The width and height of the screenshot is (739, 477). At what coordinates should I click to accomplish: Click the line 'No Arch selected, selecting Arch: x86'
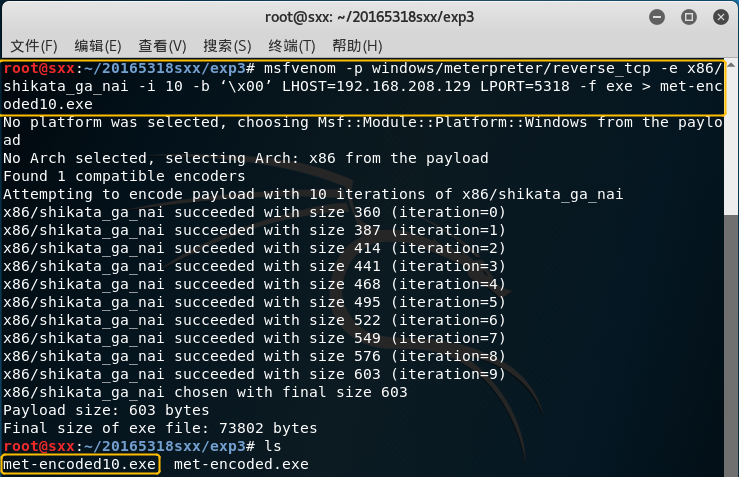[246, 158]
